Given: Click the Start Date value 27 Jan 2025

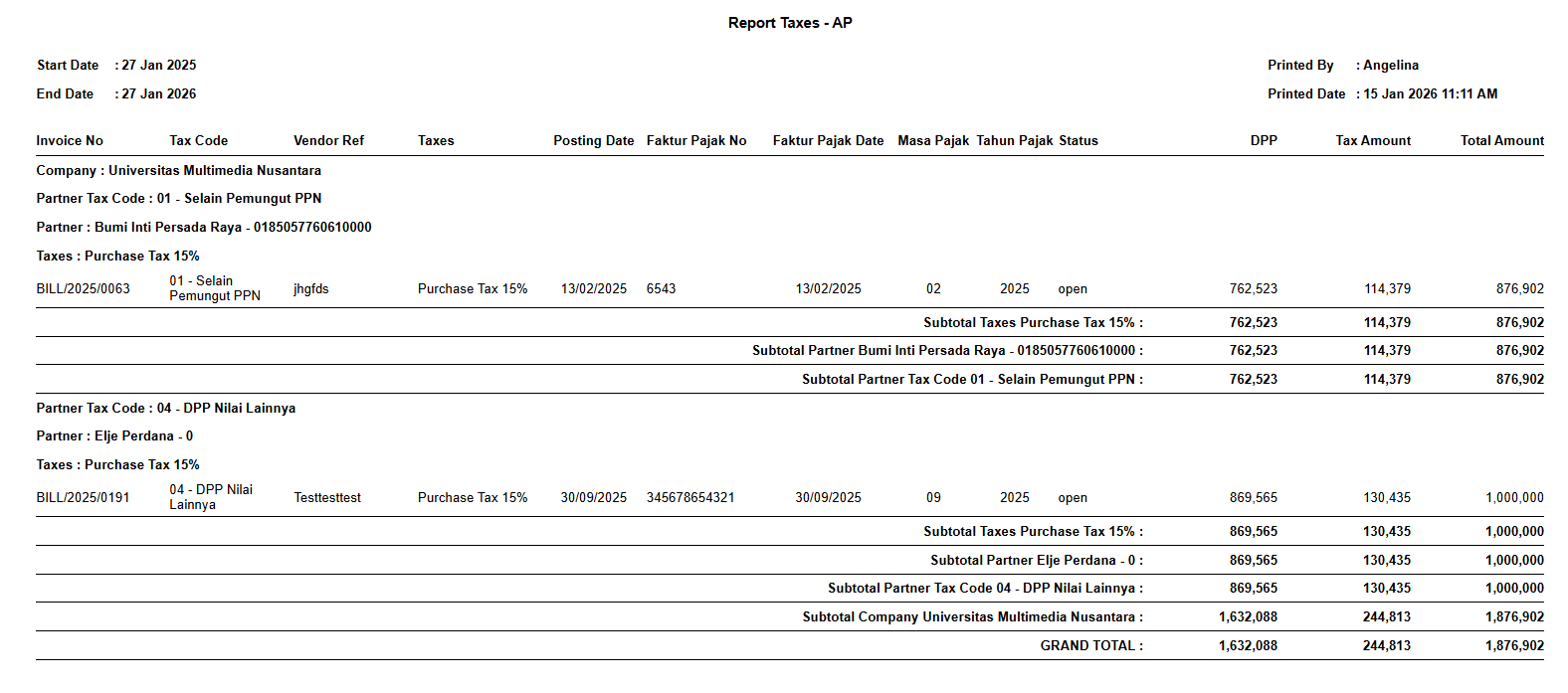Looking at the screenshot, I should click(x=158, y=66).
